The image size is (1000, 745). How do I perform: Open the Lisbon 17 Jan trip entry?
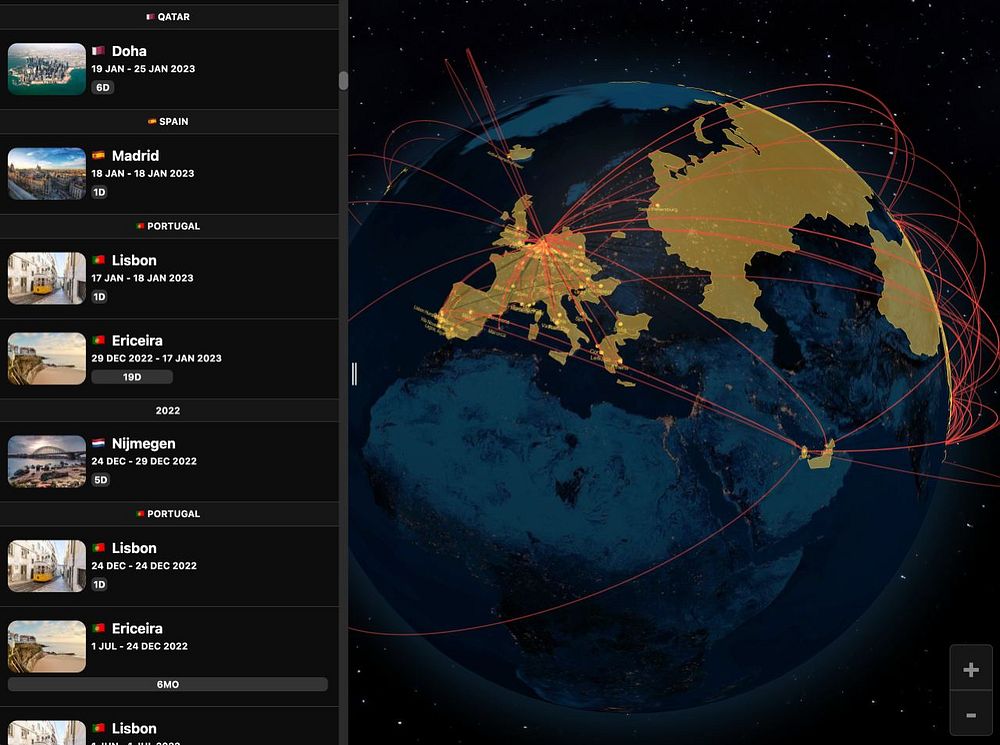coord(169,278)
